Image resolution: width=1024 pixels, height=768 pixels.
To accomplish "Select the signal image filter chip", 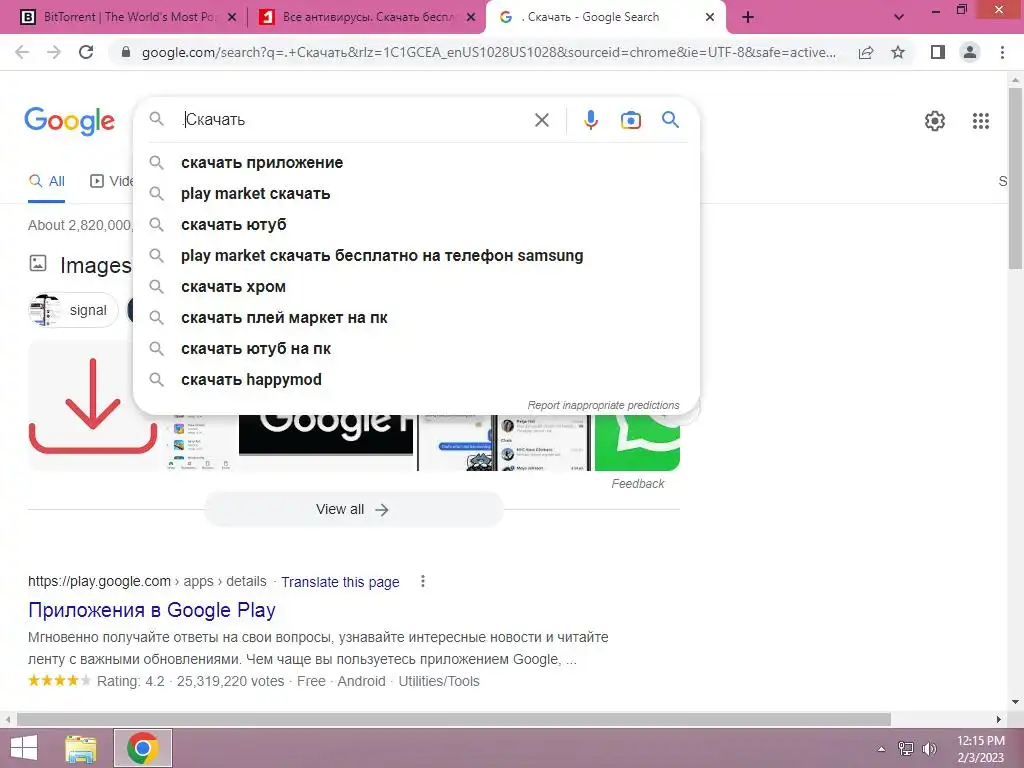I will pyautogui.click(x=72, y=310).
